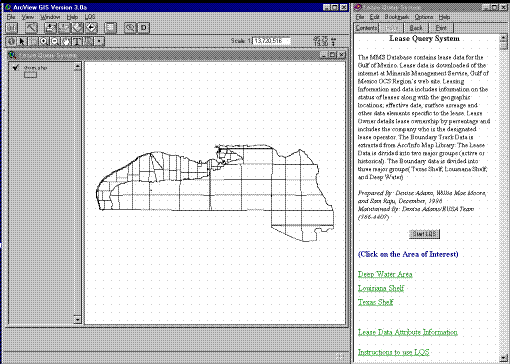Open ArcView's Window menu
The width and height of the screenshot is (510, 364).
(x=50, y=17)
